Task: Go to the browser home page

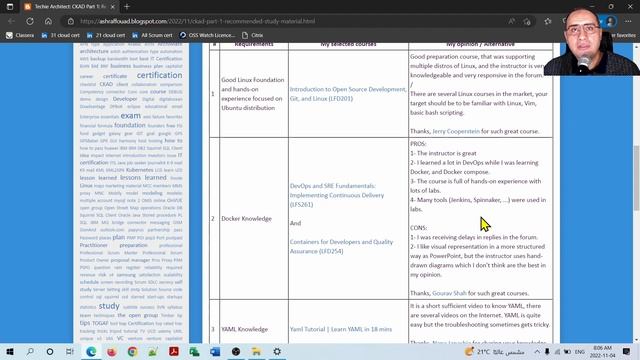Action: click(x=48, y=21)
